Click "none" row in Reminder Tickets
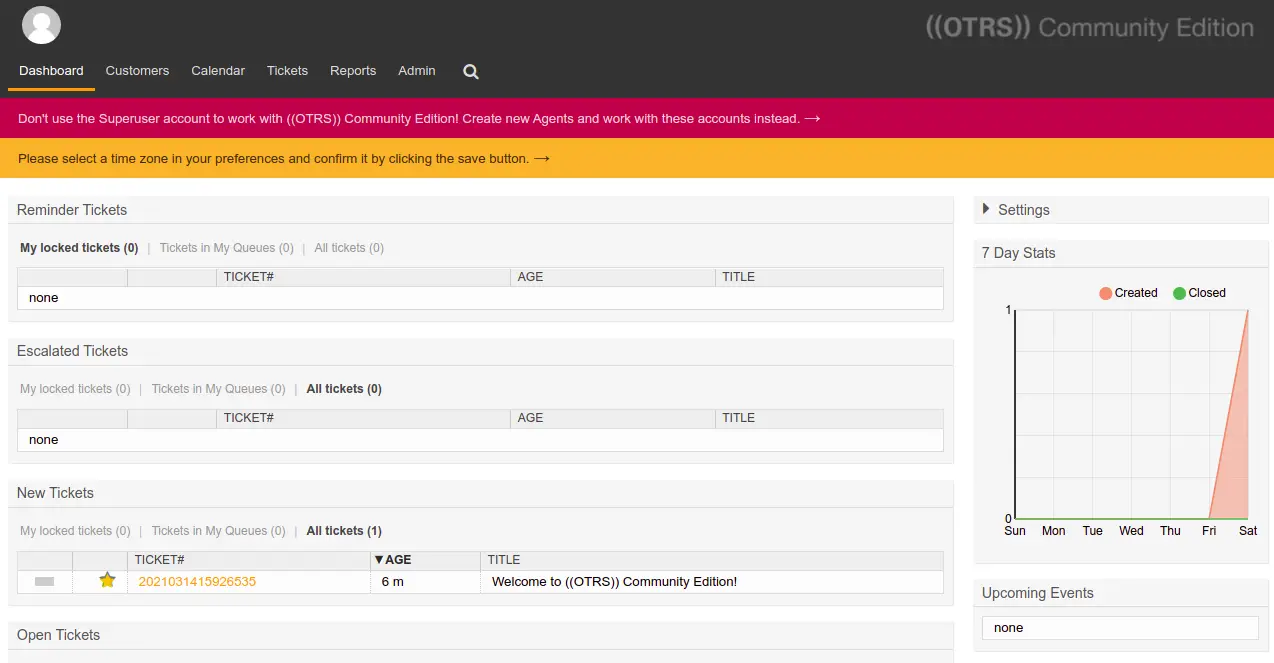1274x663 pixels. coord(480,298)
